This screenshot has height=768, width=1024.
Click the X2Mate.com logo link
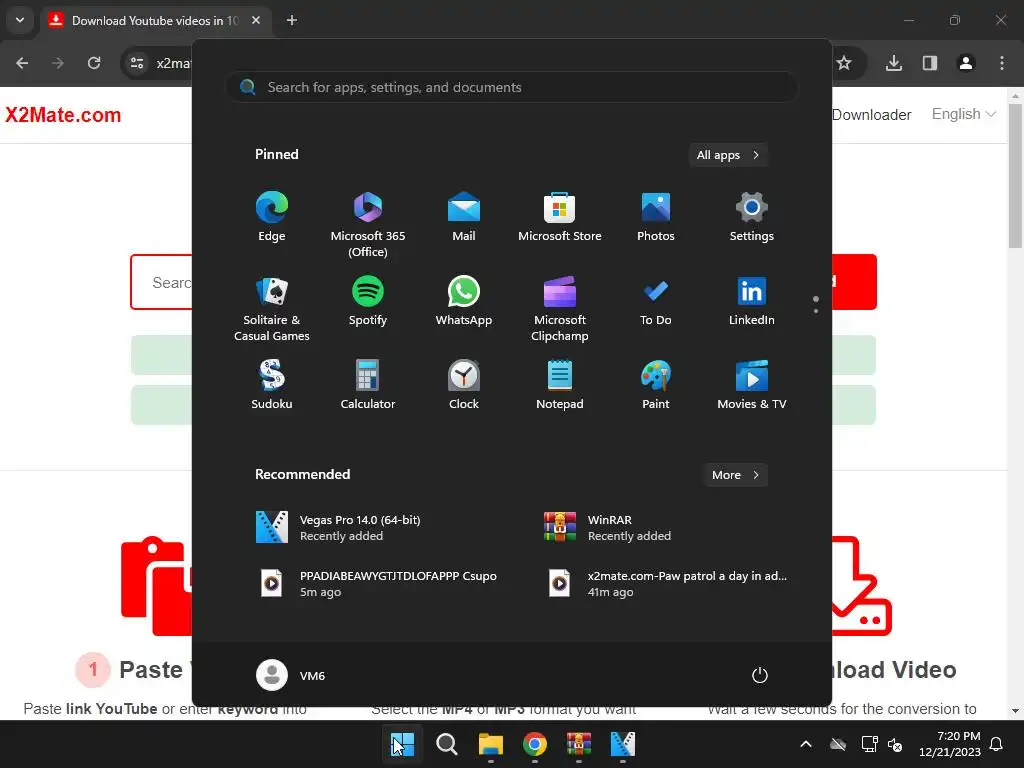point(63,115)
